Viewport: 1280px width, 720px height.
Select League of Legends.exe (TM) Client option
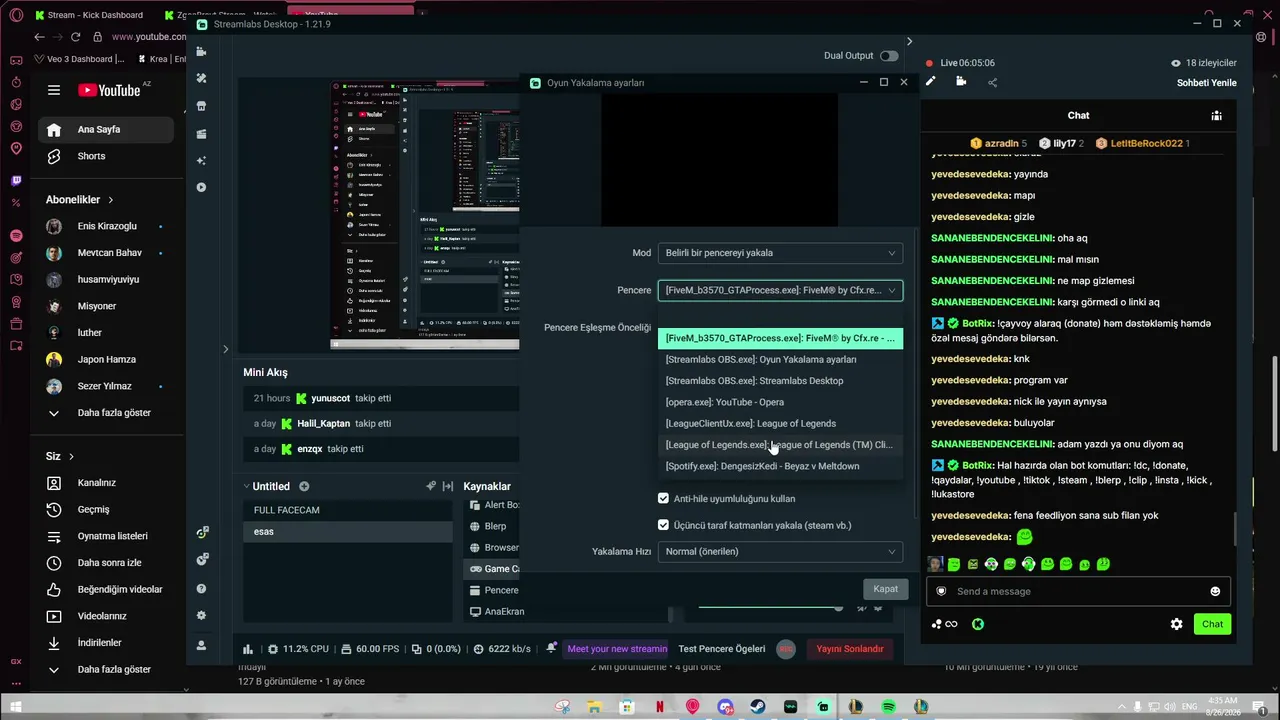tap(780, 445)
